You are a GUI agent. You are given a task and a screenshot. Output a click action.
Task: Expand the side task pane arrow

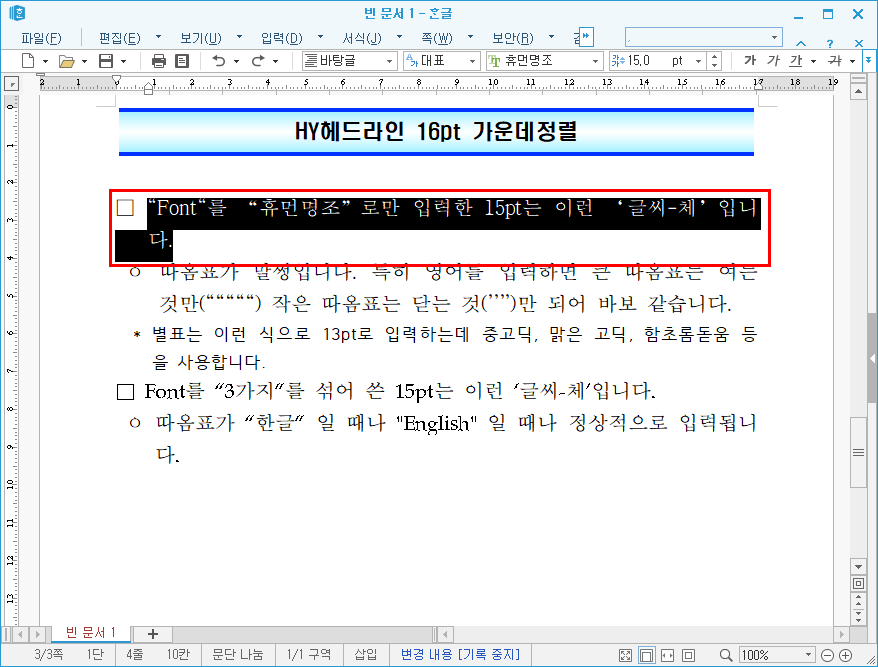[872, 358]
